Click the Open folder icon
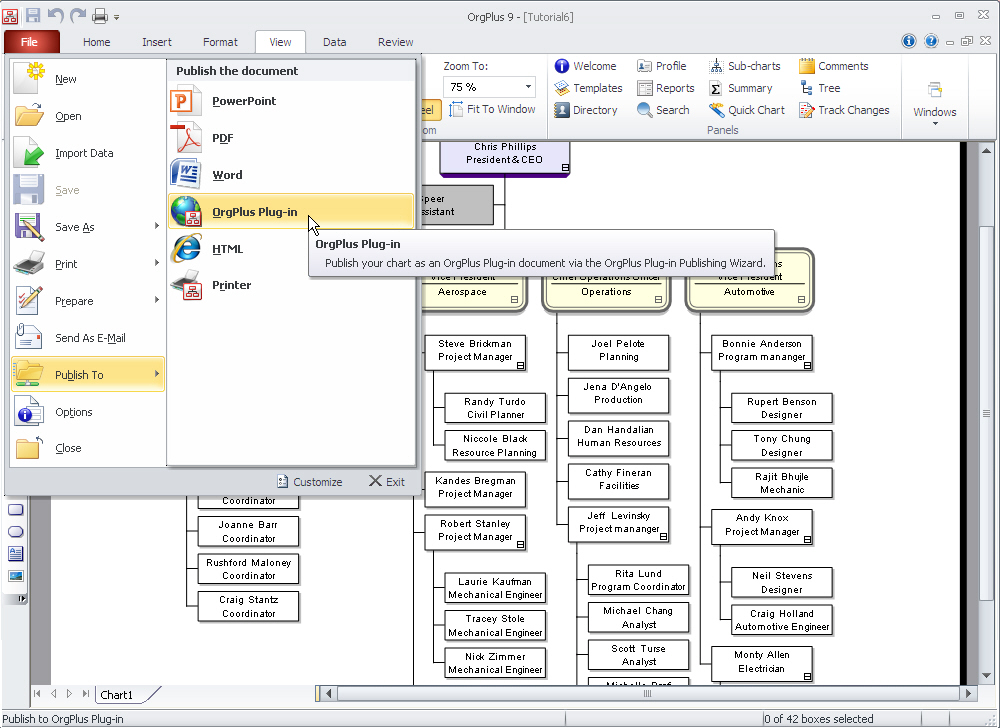 pos(29,116)
